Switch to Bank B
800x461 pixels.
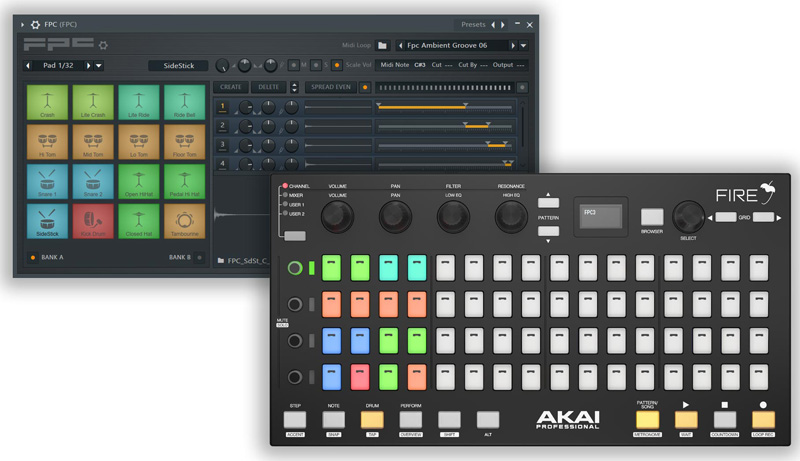coord(199,258)
